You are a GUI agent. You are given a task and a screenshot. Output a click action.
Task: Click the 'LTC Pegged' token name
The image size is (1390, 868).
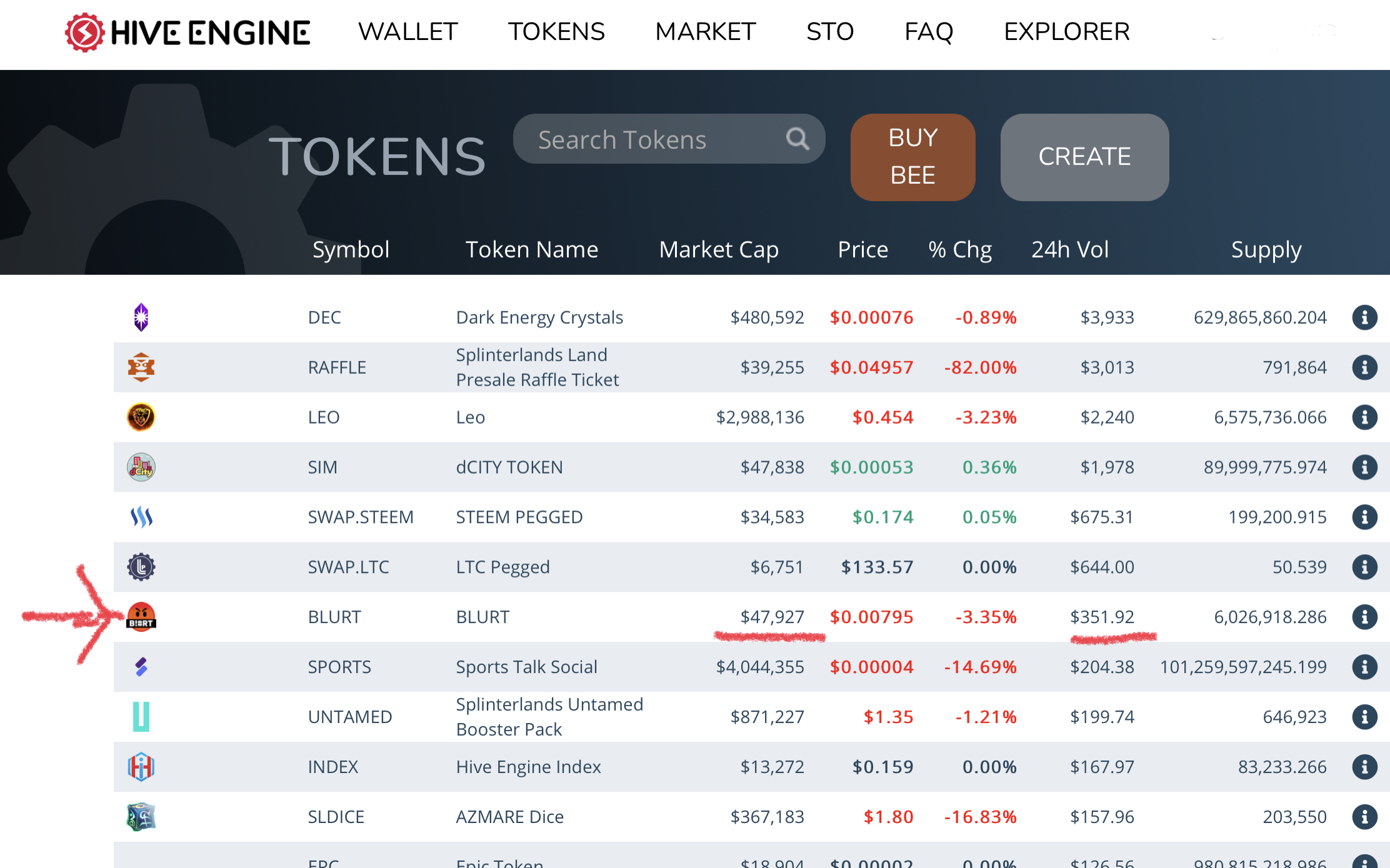[502, 567]
